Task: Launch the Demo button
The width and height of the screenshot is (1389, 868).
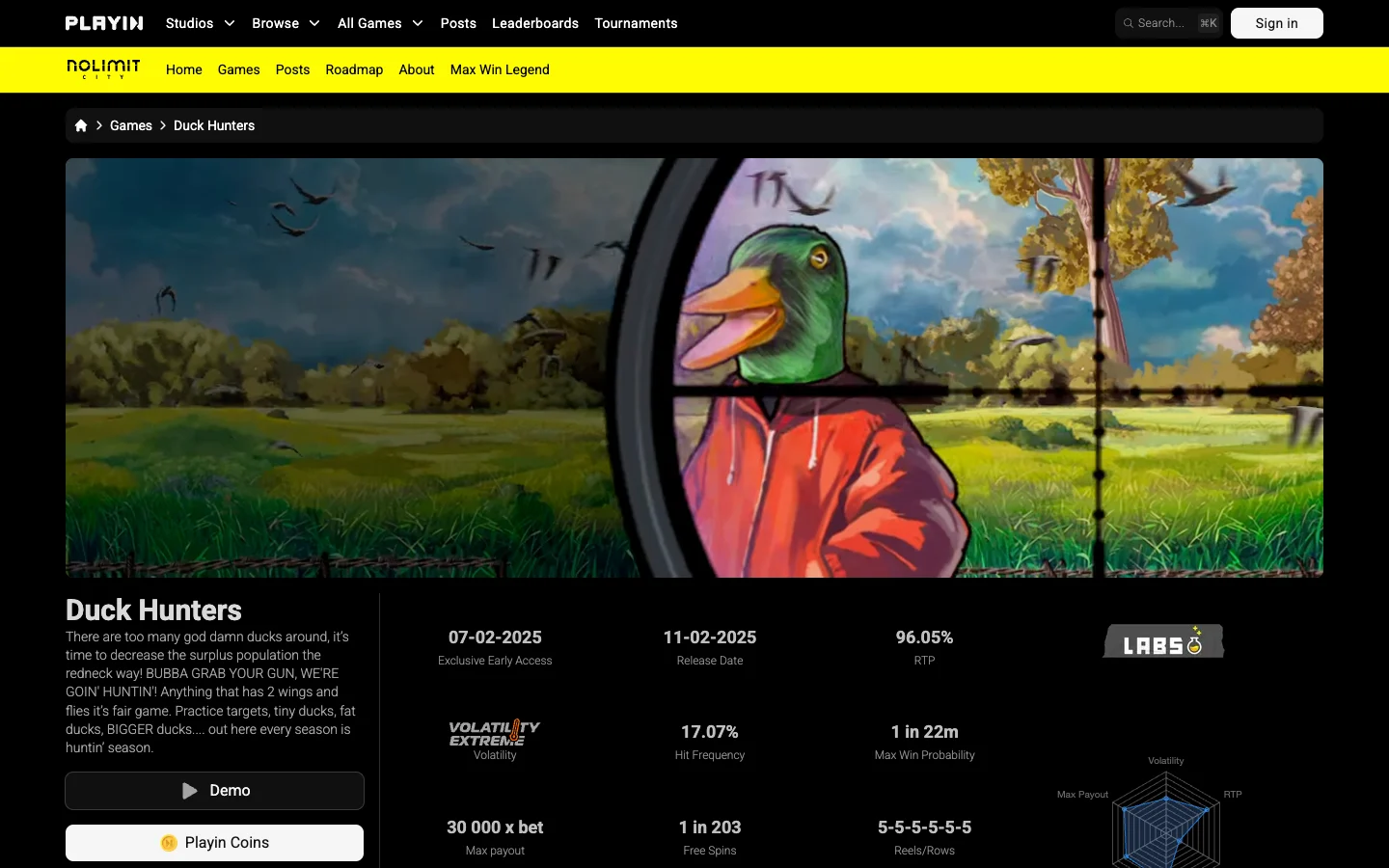Action: (214, 791)
